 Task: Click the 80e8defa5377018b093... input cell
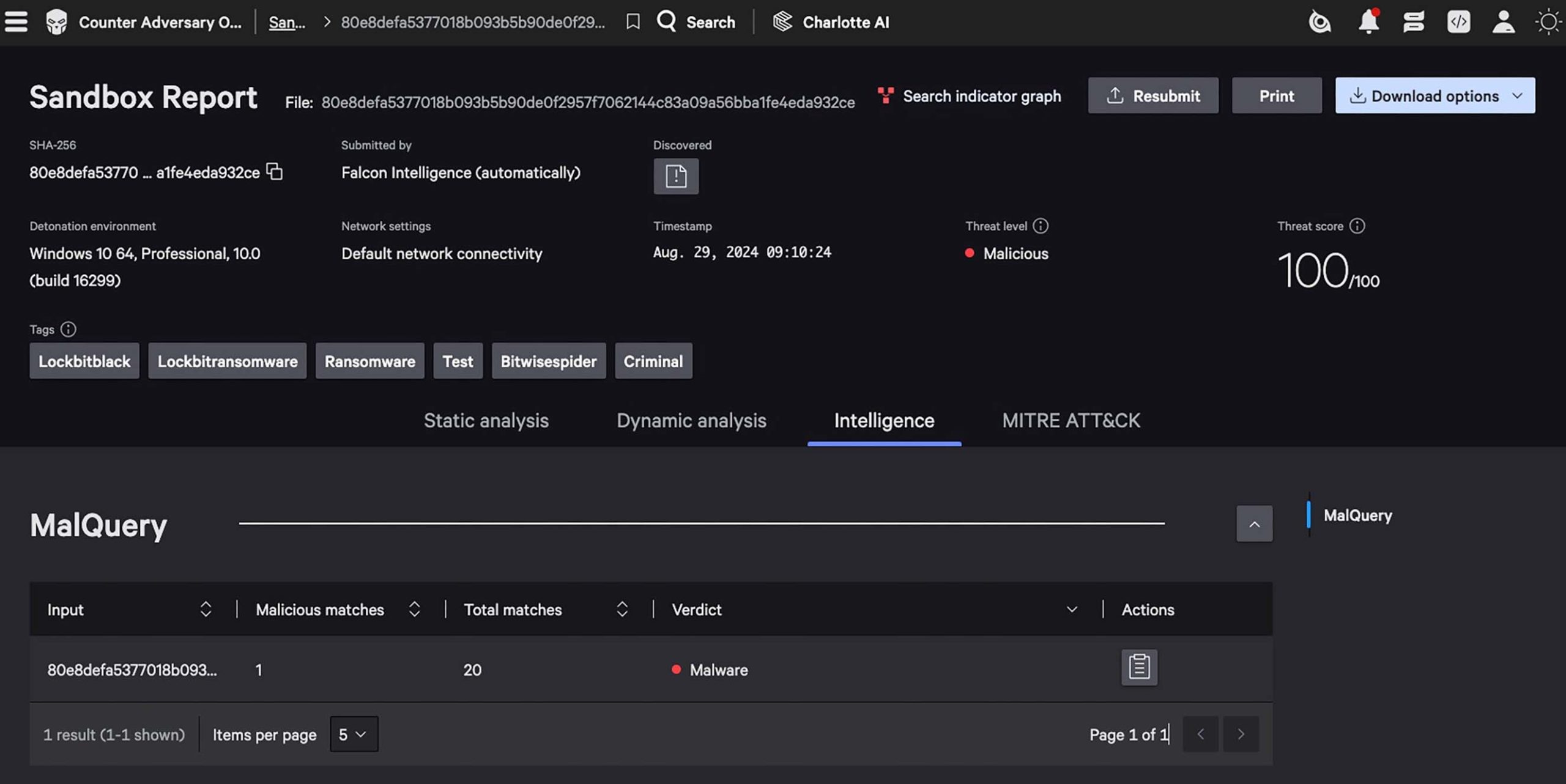click(x=132, y=670)
